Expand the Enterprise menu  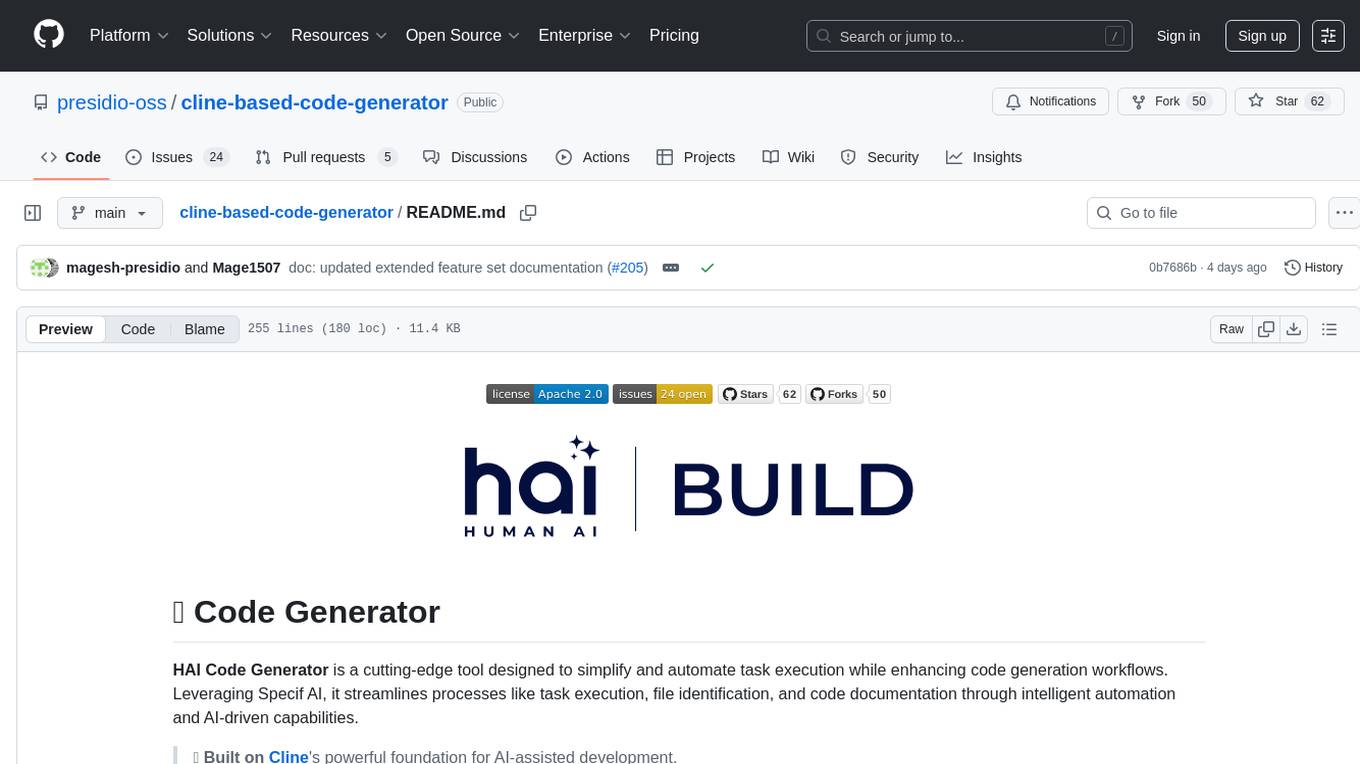tap(585, 35)
